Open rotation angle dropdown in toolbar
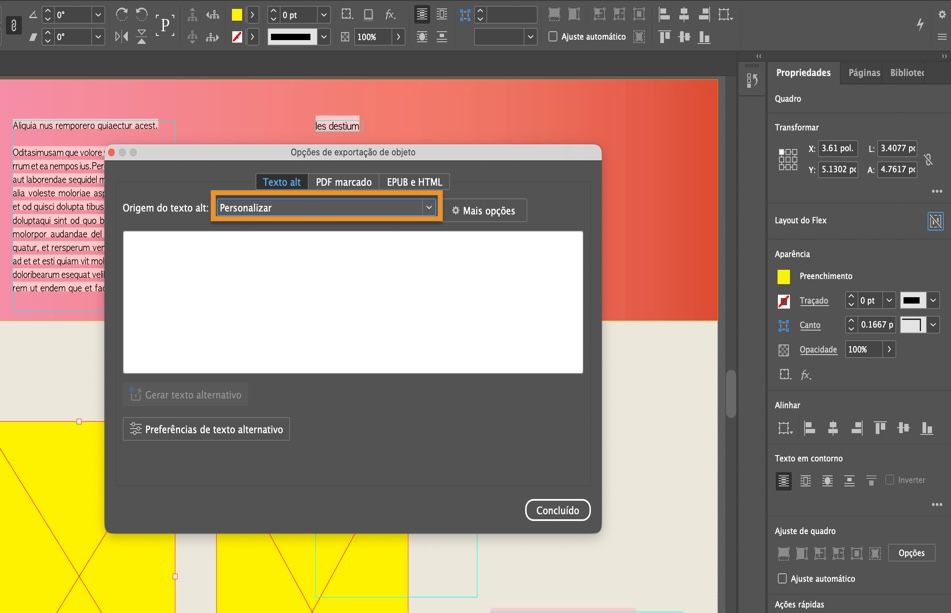Screen dimensions: 951x613 [x=98, y=14]
